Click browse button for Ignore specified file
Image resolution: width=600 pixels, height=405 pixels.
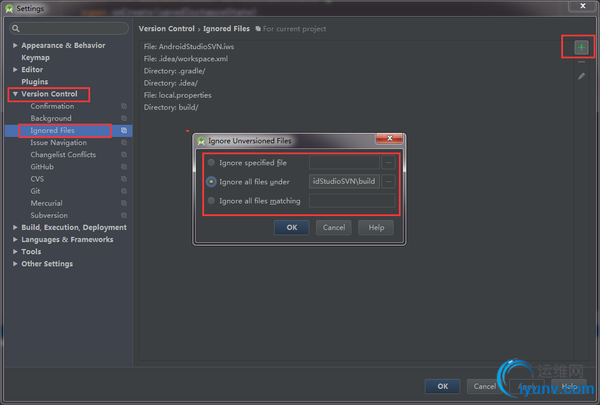(388, 163)
